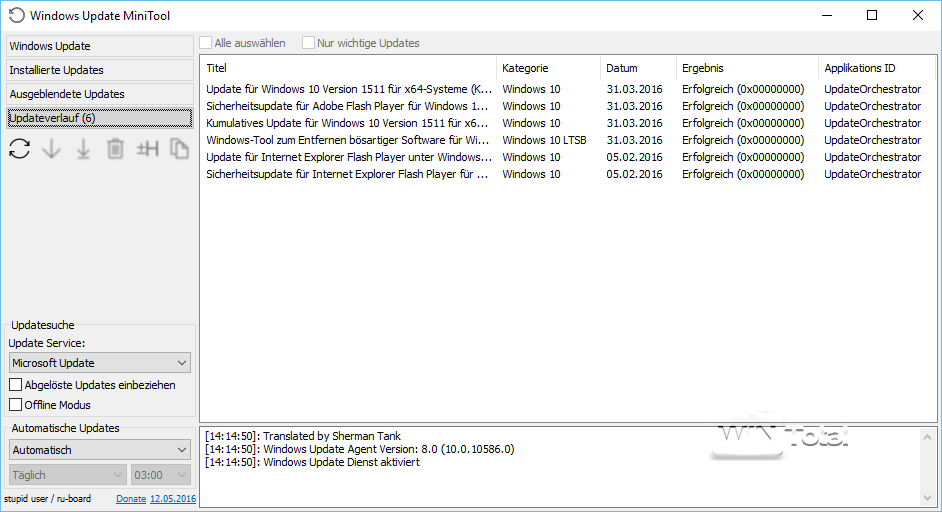942x512 pixels.
Task: Click the app logo icon in title bar
Action: coord(17,16)
